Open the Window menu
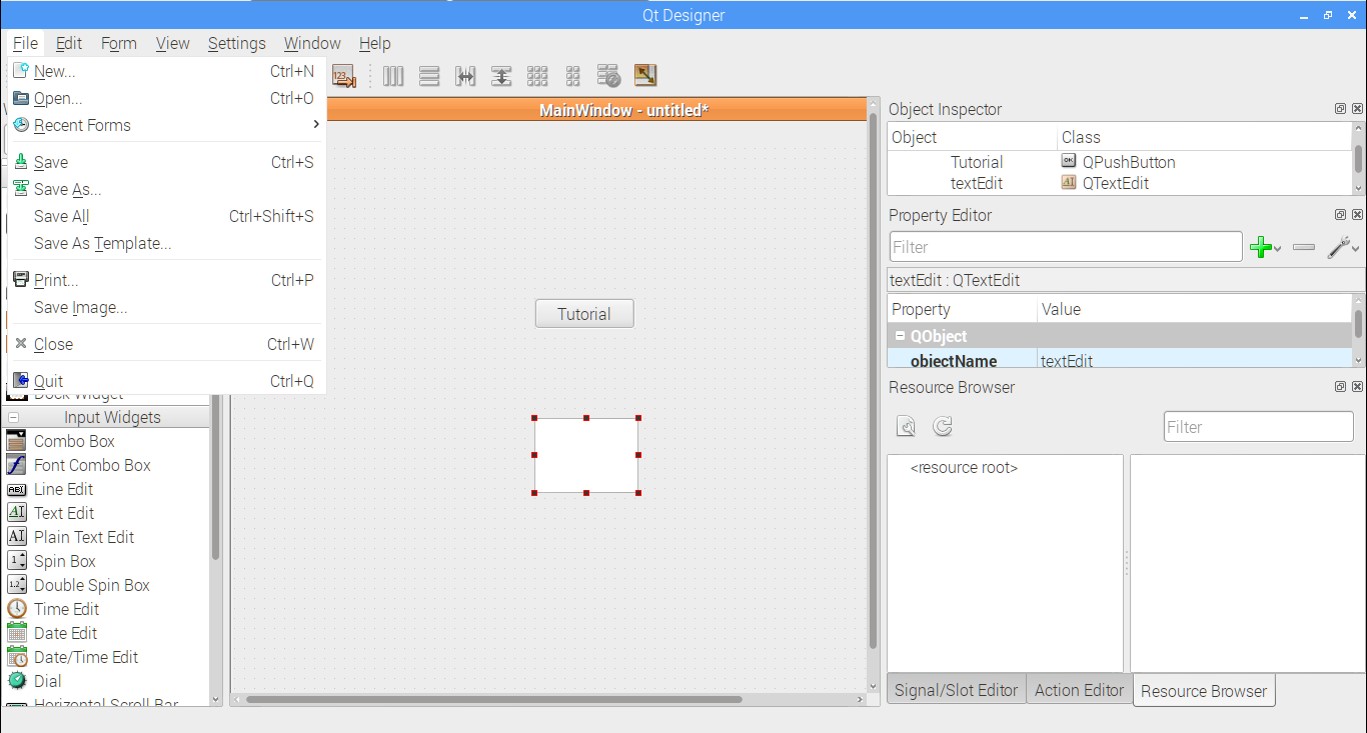This screenshot has width=1367, height=733. 312,43
